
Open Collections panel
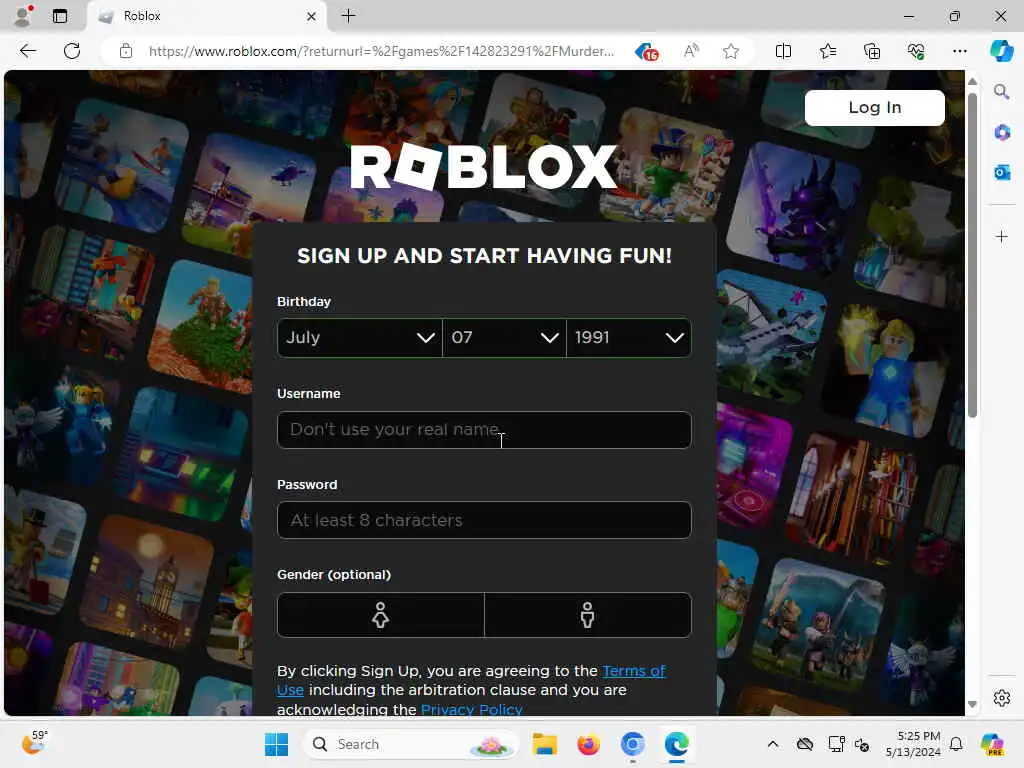point(872,51)
